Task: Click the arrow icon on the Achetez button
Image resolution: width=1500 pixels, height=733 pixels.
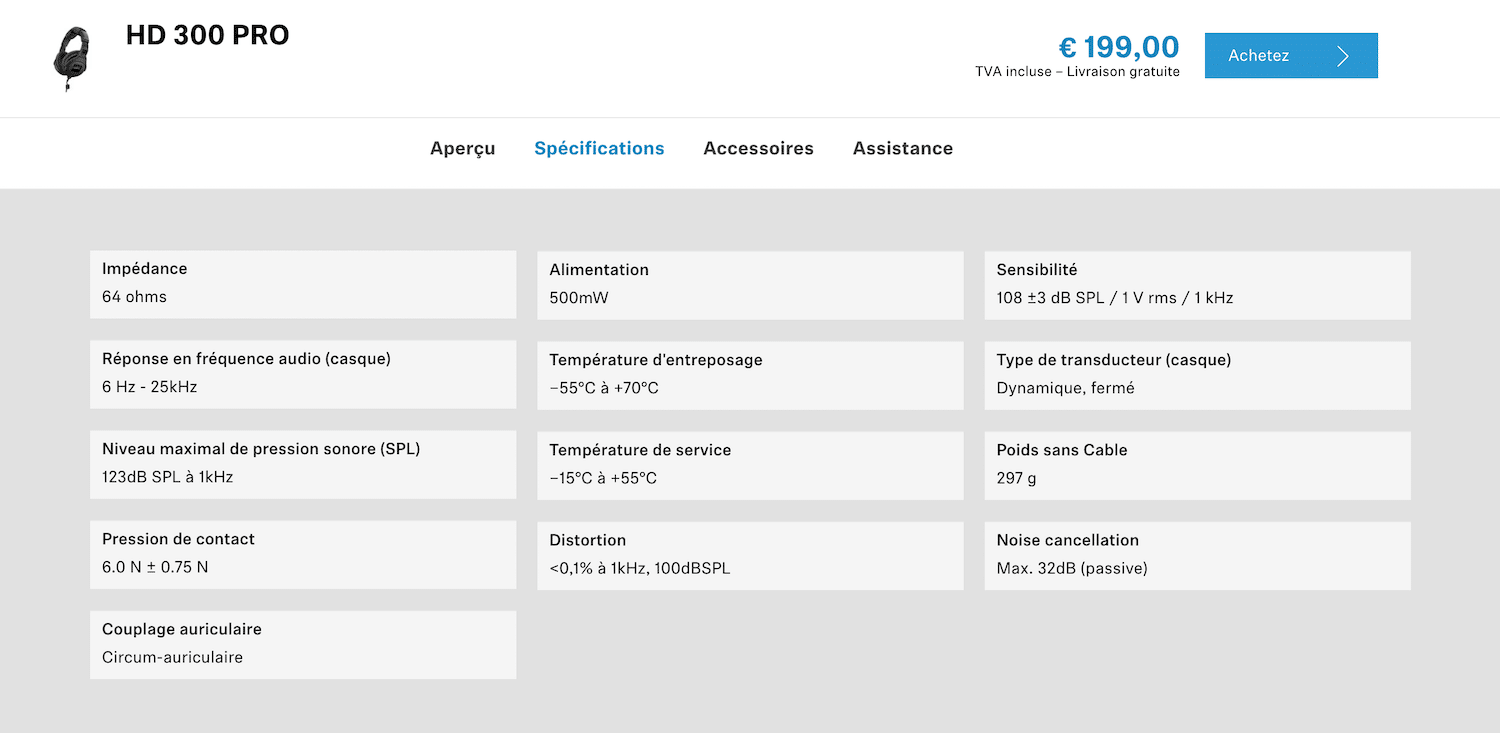Action: 1343,56
